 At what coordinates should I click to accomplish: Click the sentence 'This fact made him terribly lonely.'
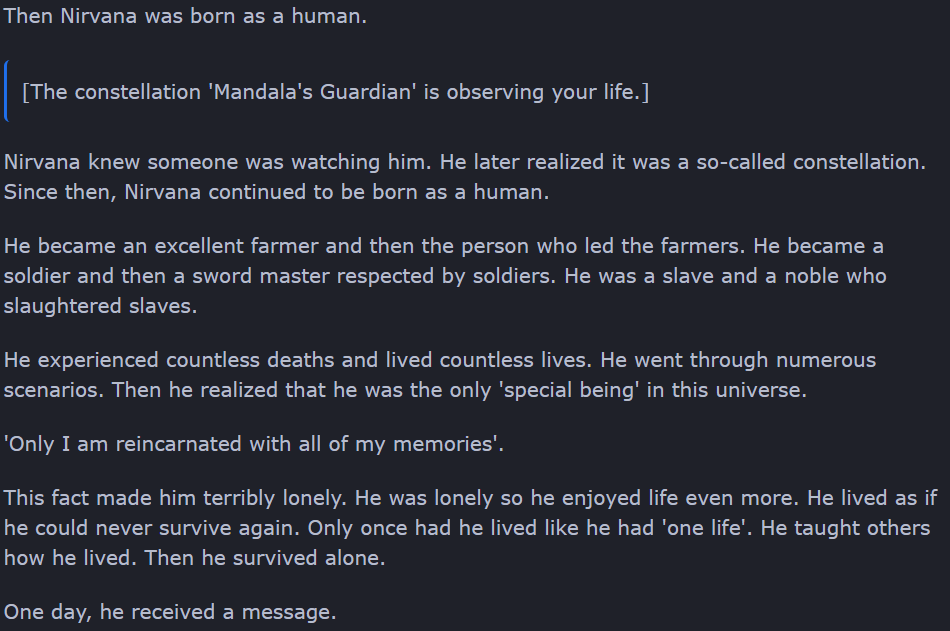[175, 498]
